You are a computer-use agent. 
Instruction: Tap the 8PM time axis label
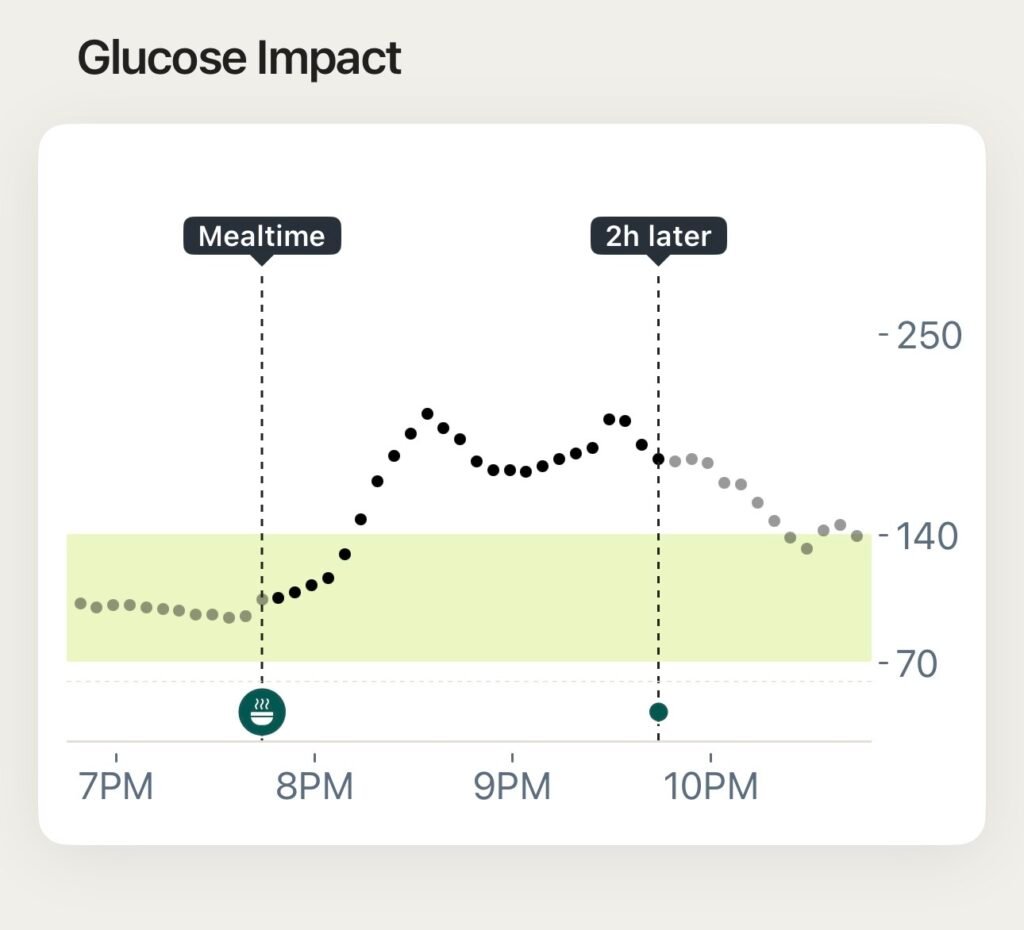(x=315, y=786)
